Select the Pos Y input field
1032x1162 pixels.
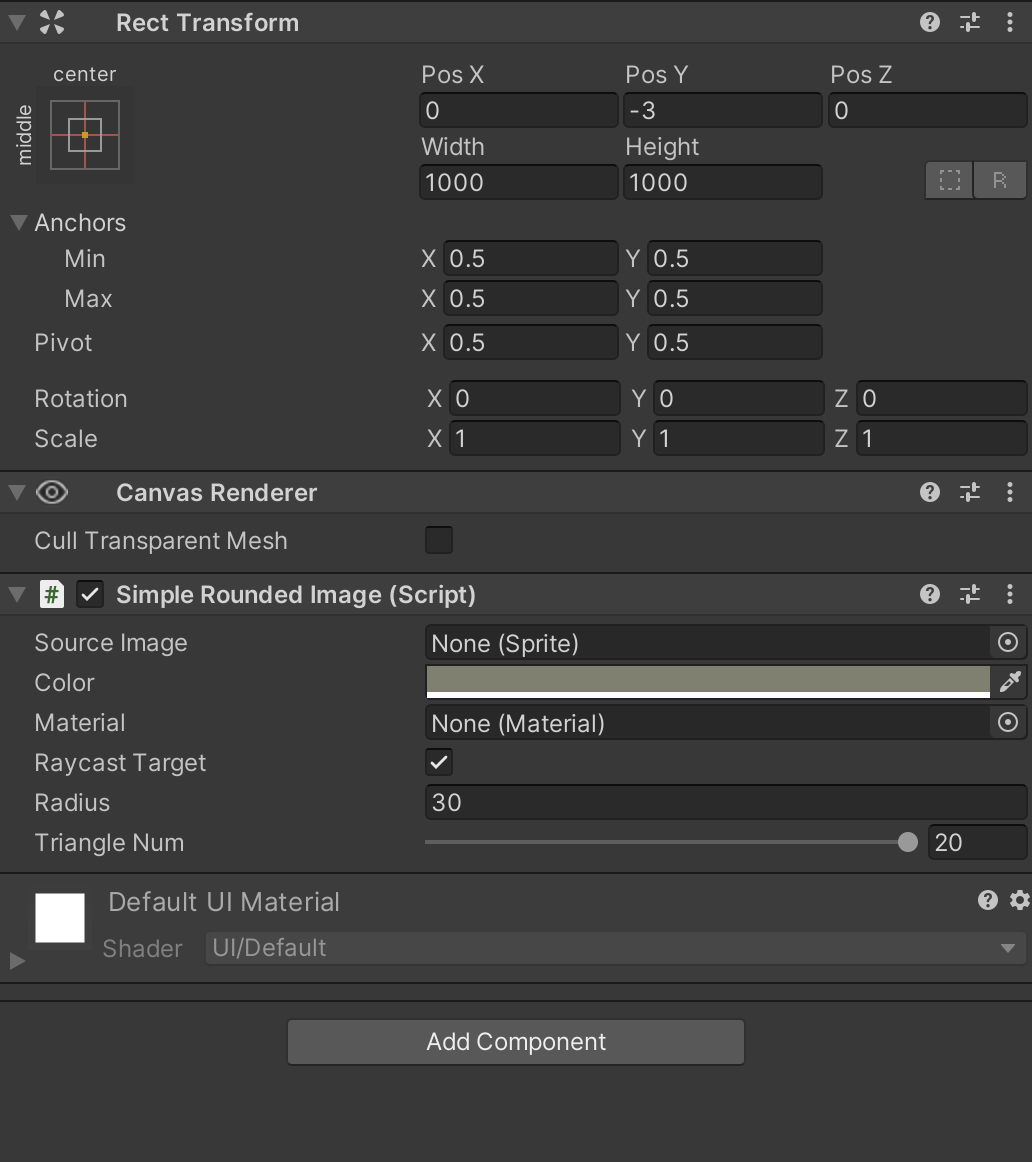point(722,110)
